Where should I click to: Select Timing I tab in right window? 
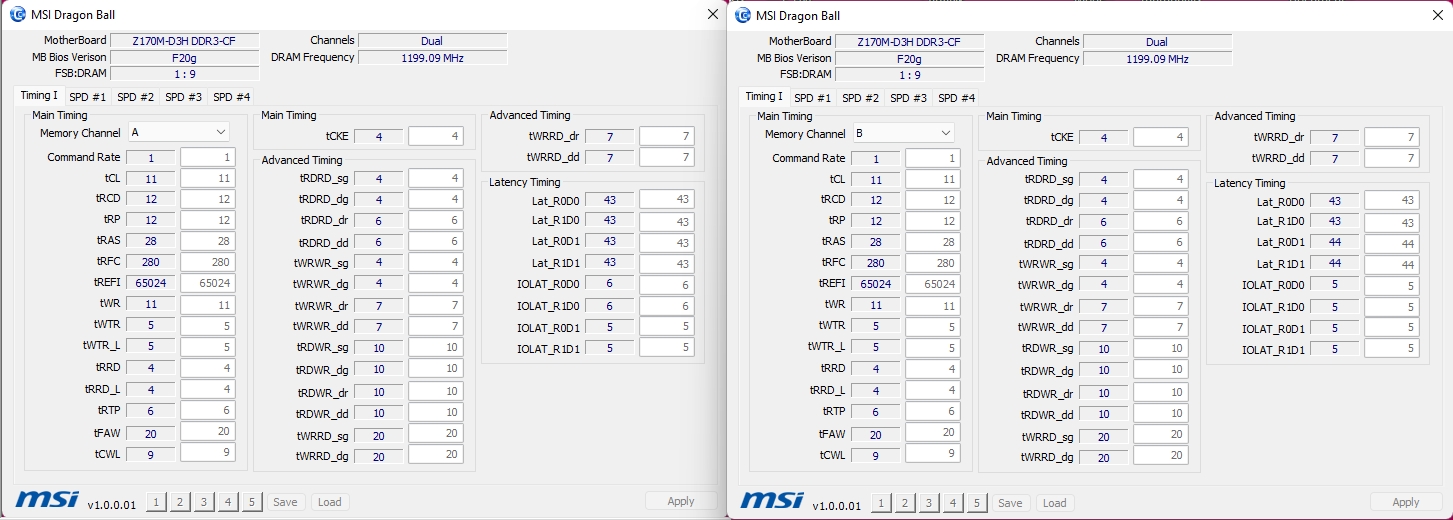pyautogui.click(x=764, y=96)
